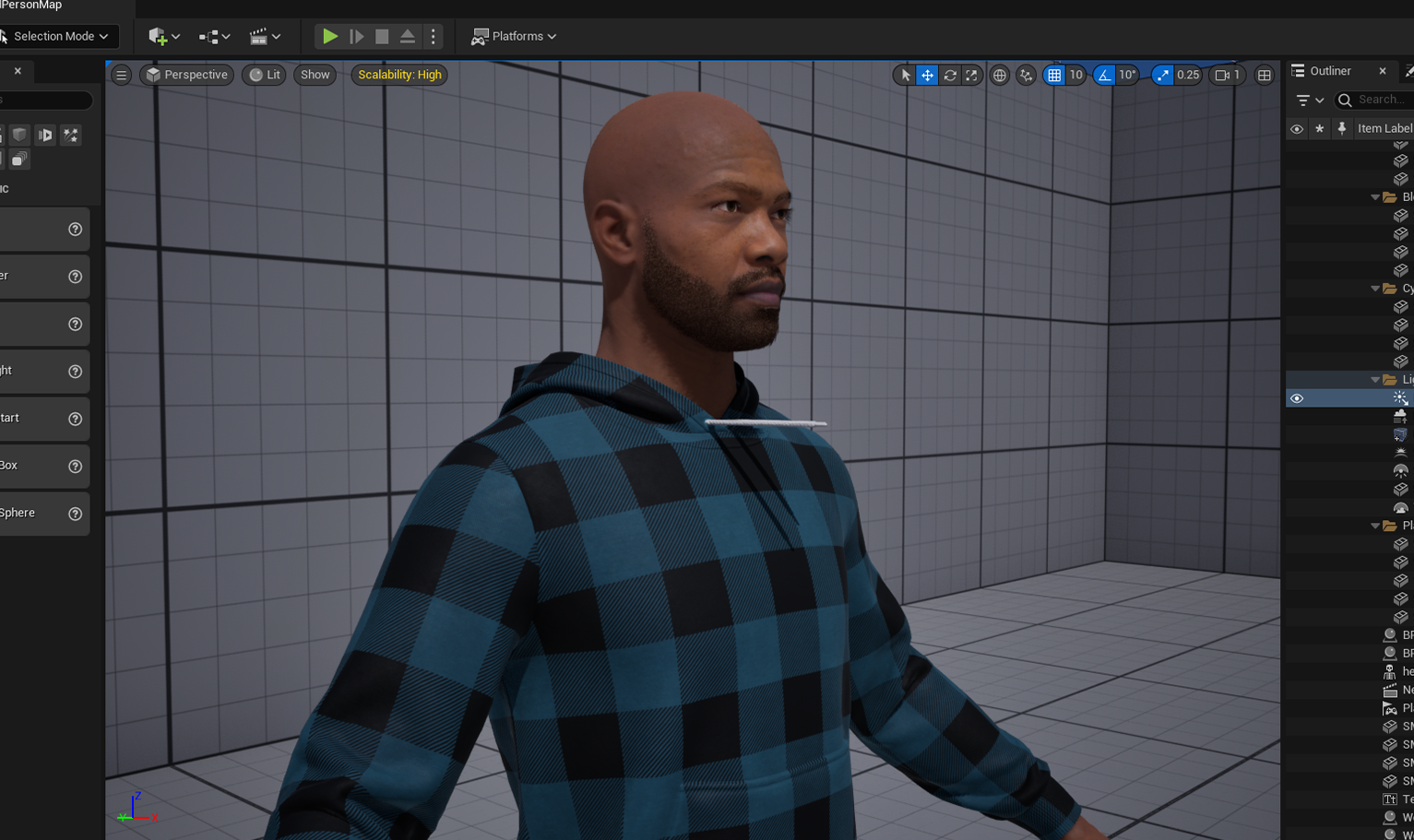The width and height of the screenshot is (1414, 840).
Task: Click Outliner visibility column eye header
Action: [1297, 128]
